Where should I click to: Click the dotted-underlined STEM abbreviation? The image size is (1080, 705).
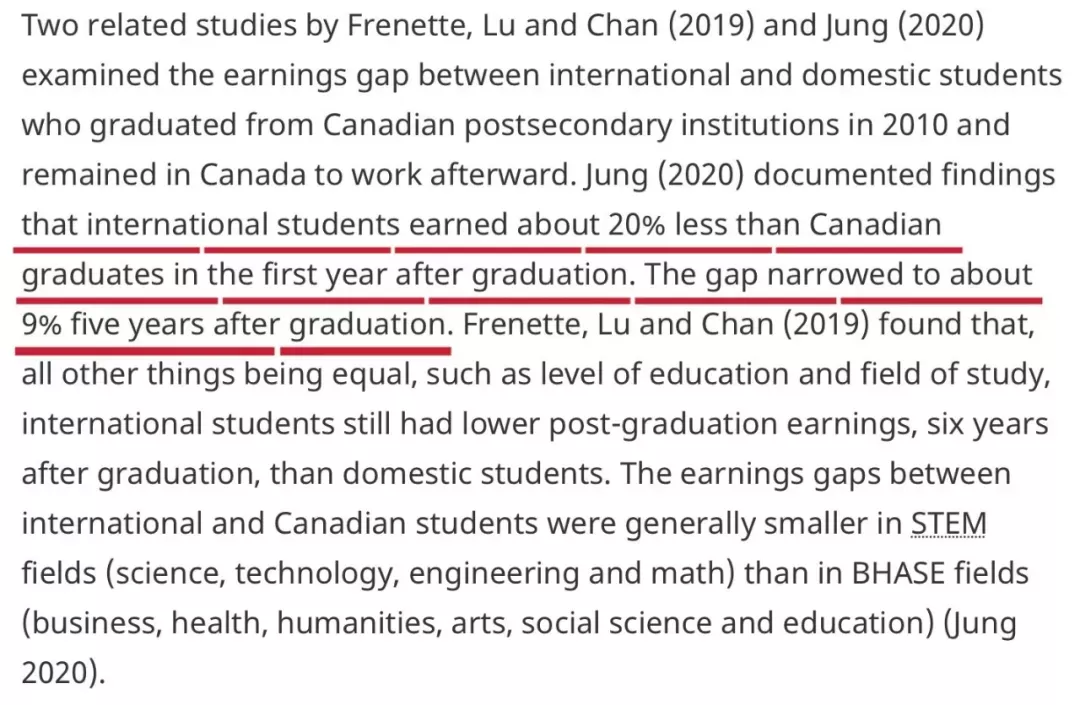tap(948, 524)
